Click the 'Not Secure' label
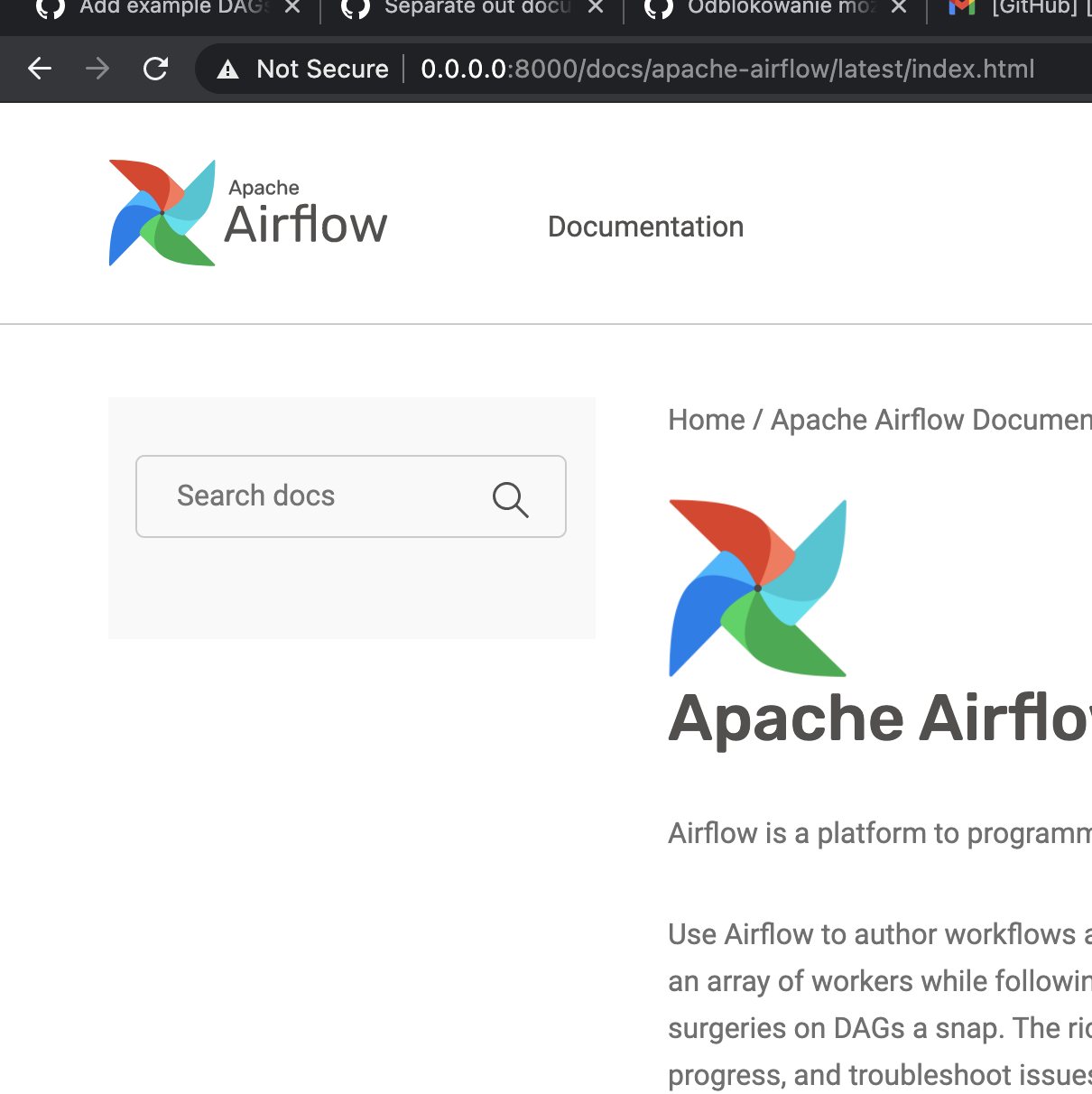Screen dimensions: 1092x1094 tap(322, 70)
